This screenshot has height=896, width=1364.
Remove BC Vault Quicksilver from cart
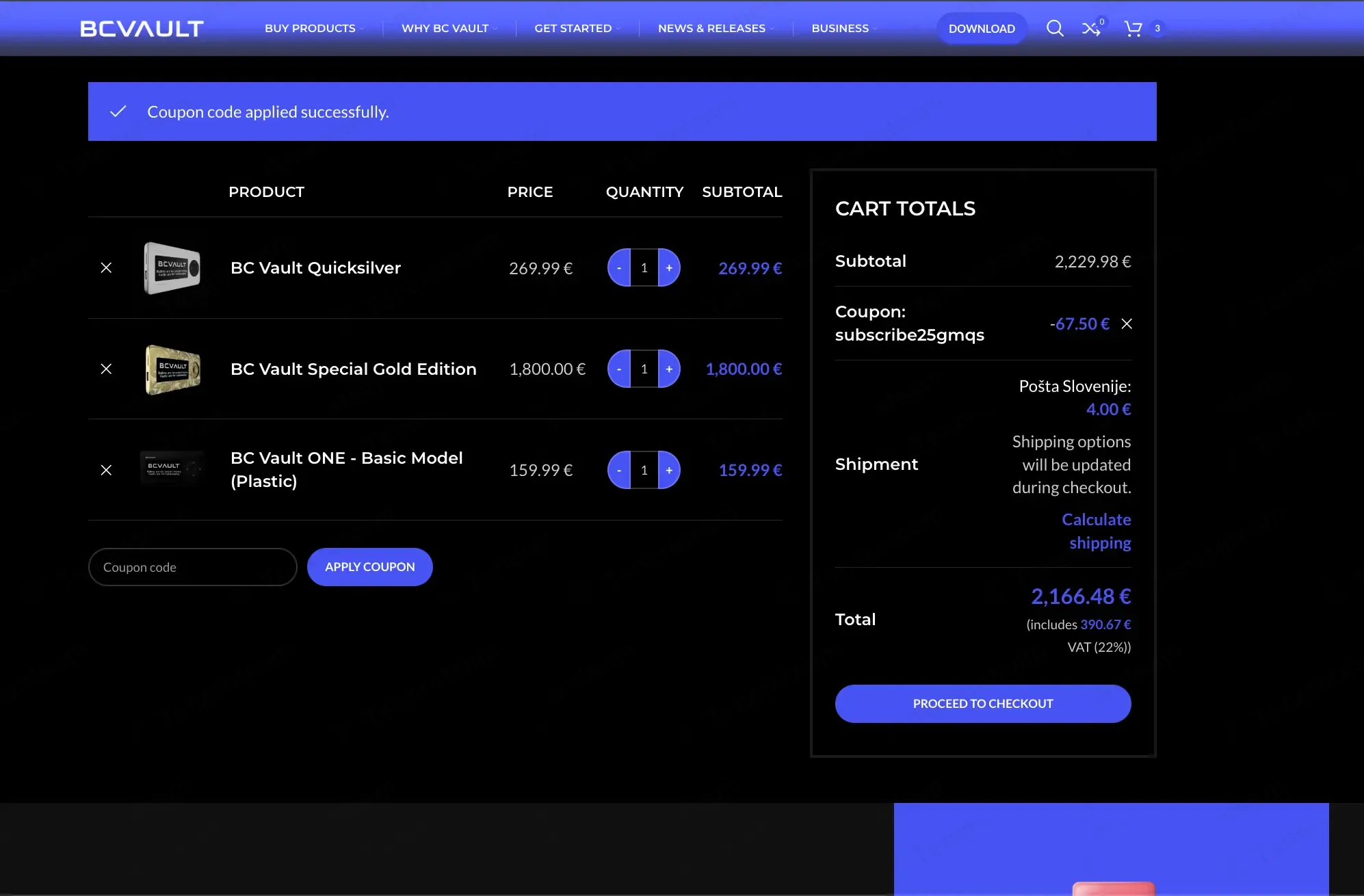point(106,267)
